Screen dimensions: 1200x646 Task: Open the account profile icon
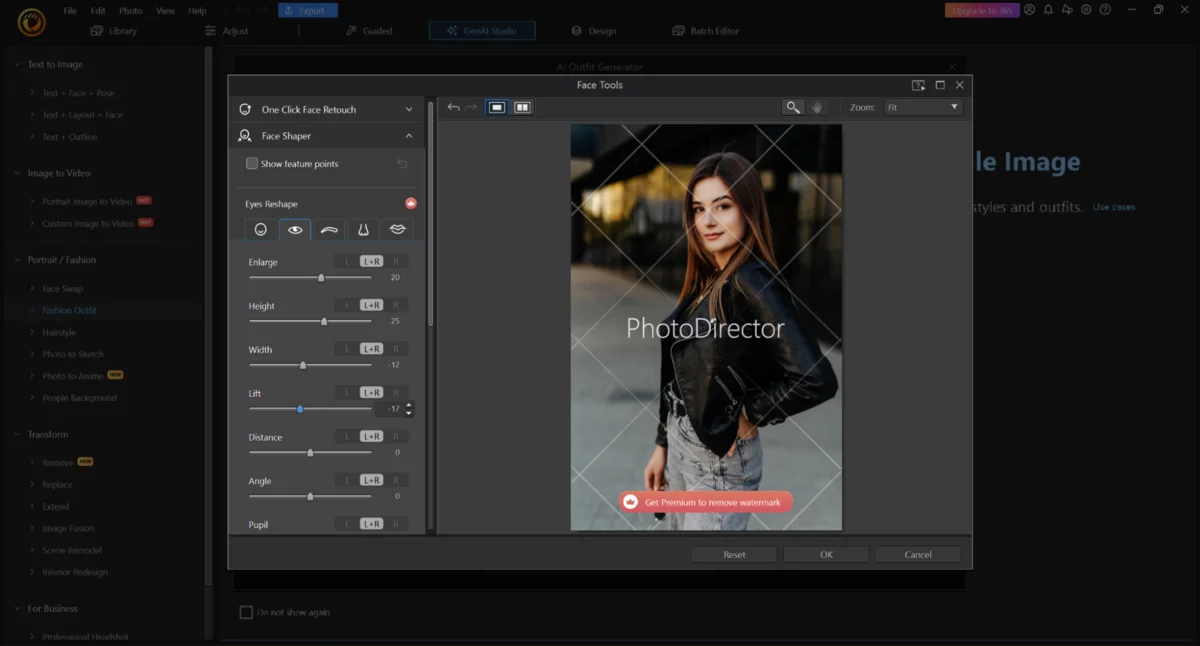coord(1030,10)
